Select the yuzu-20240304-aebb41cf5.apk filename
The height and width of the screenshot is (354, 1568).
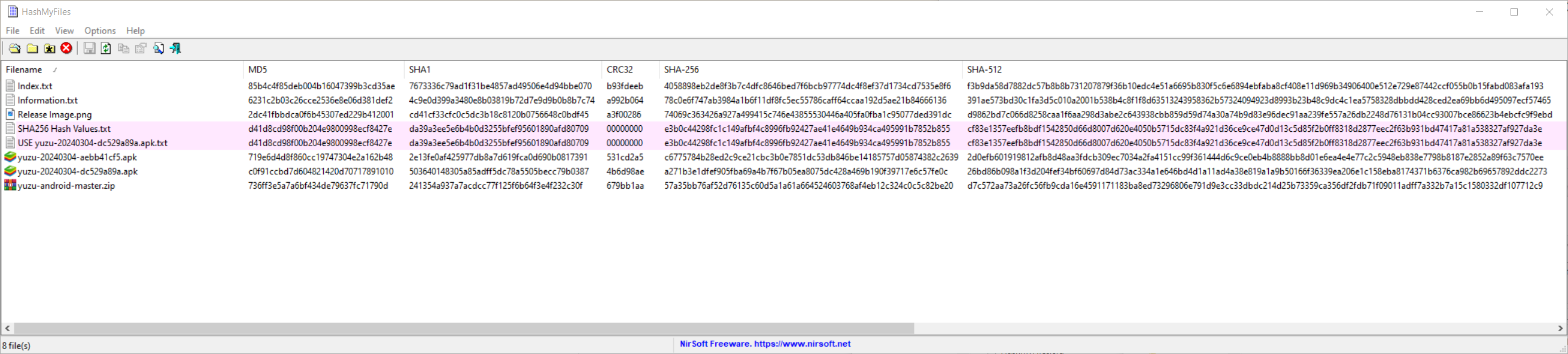[x=77, y=156]
